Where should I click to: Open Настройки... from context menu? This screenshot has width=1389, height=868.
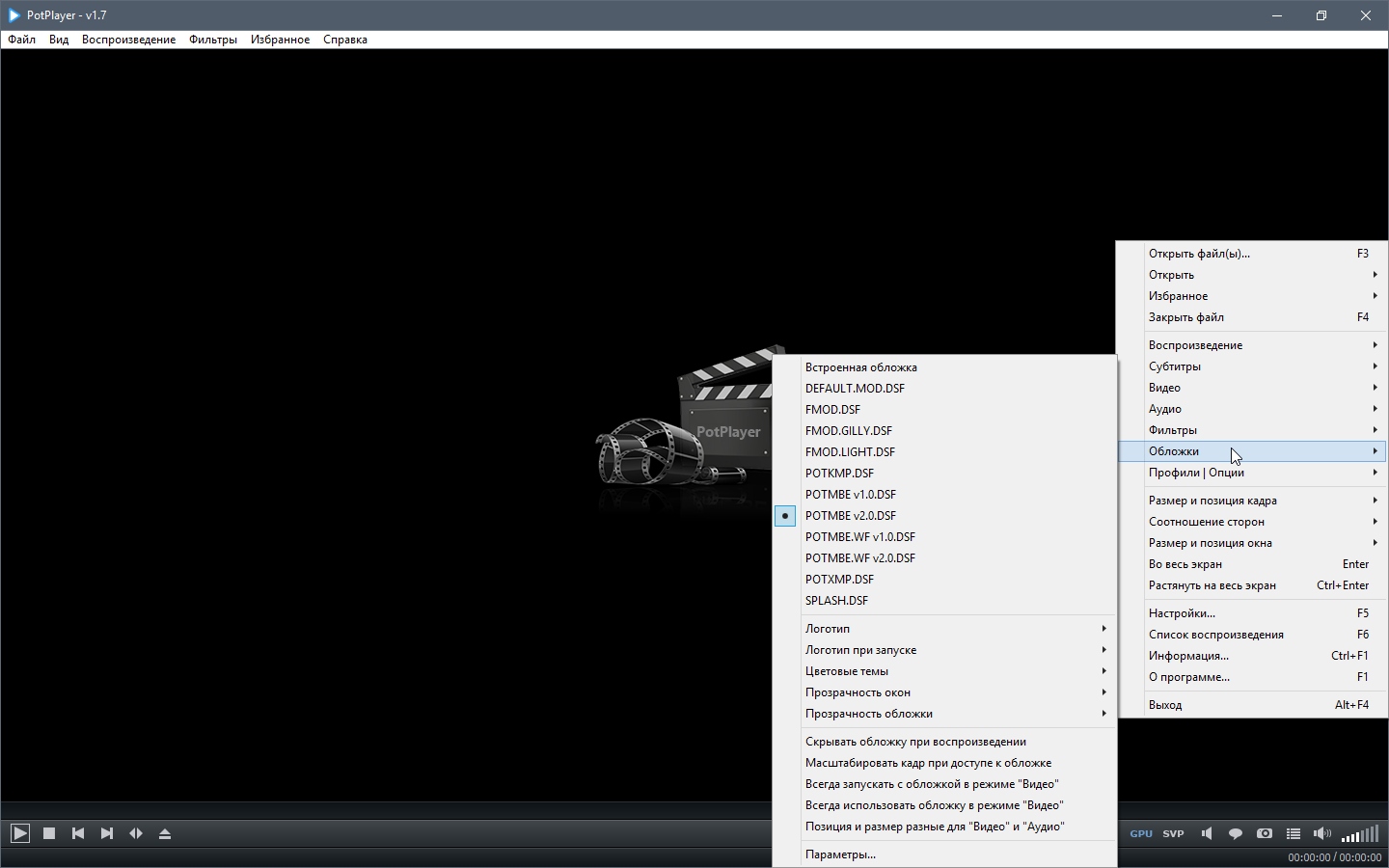coord(1252,613)
